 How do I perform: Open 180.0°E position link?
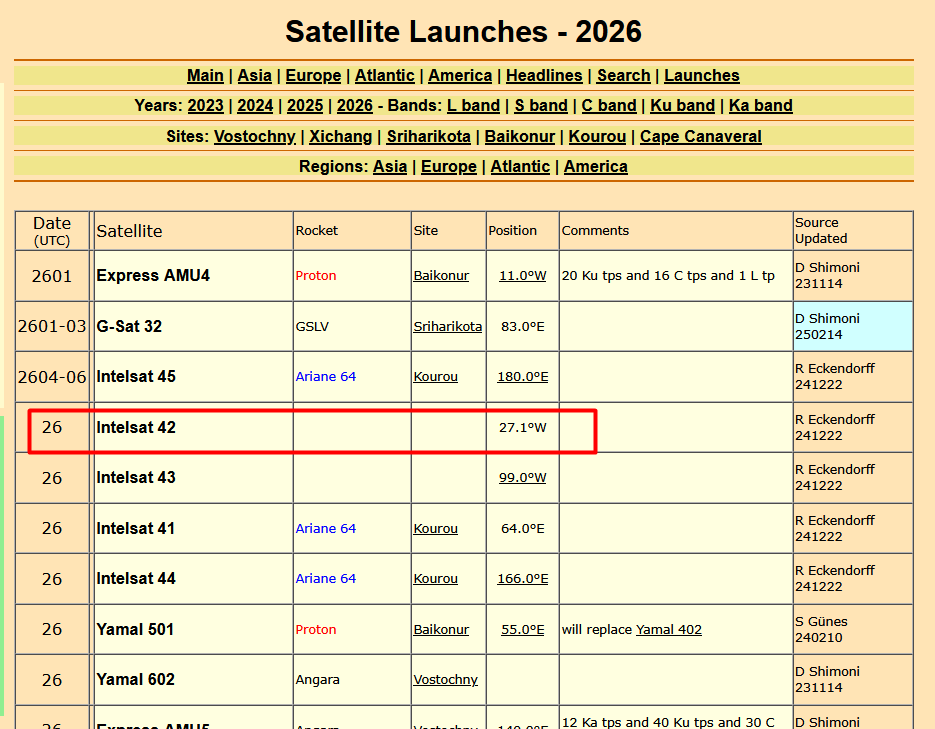click(522, 377)
